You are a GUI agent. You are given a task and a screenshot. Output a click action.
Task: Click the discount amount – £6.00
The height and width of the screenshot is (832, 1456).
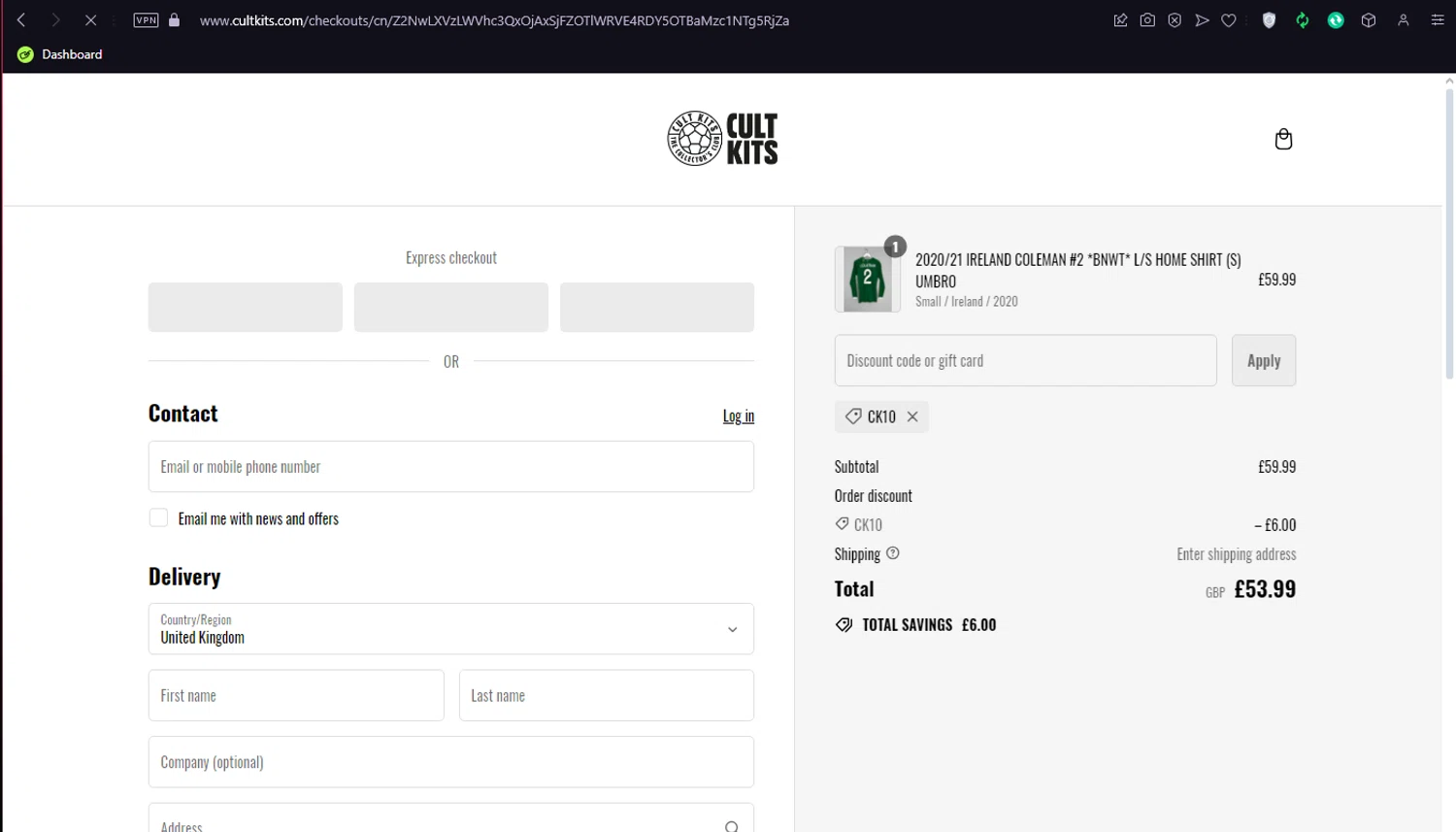(1274, 525)
